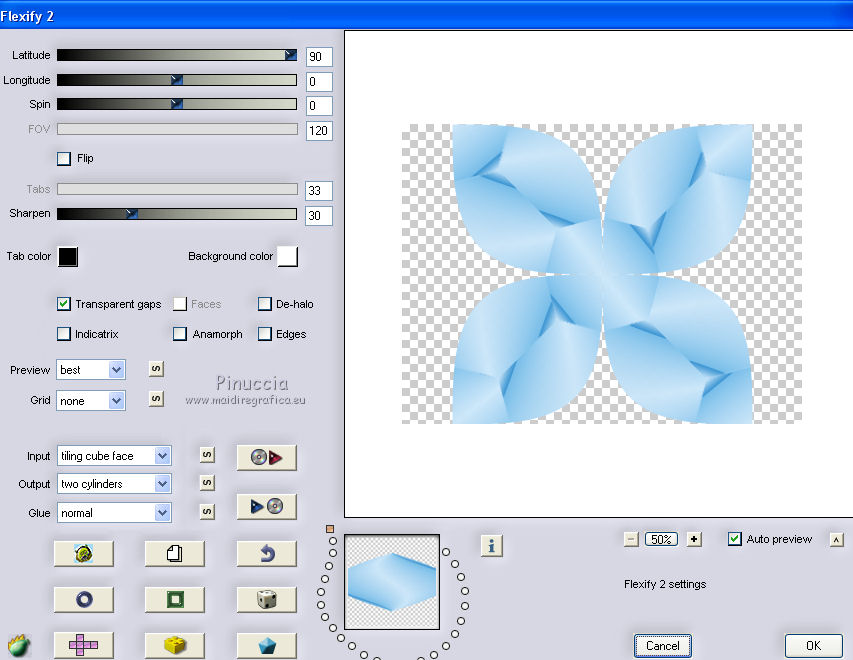Click the Cancel button
The height and width of the screenshot is (660, 853).
coord(663,646)
